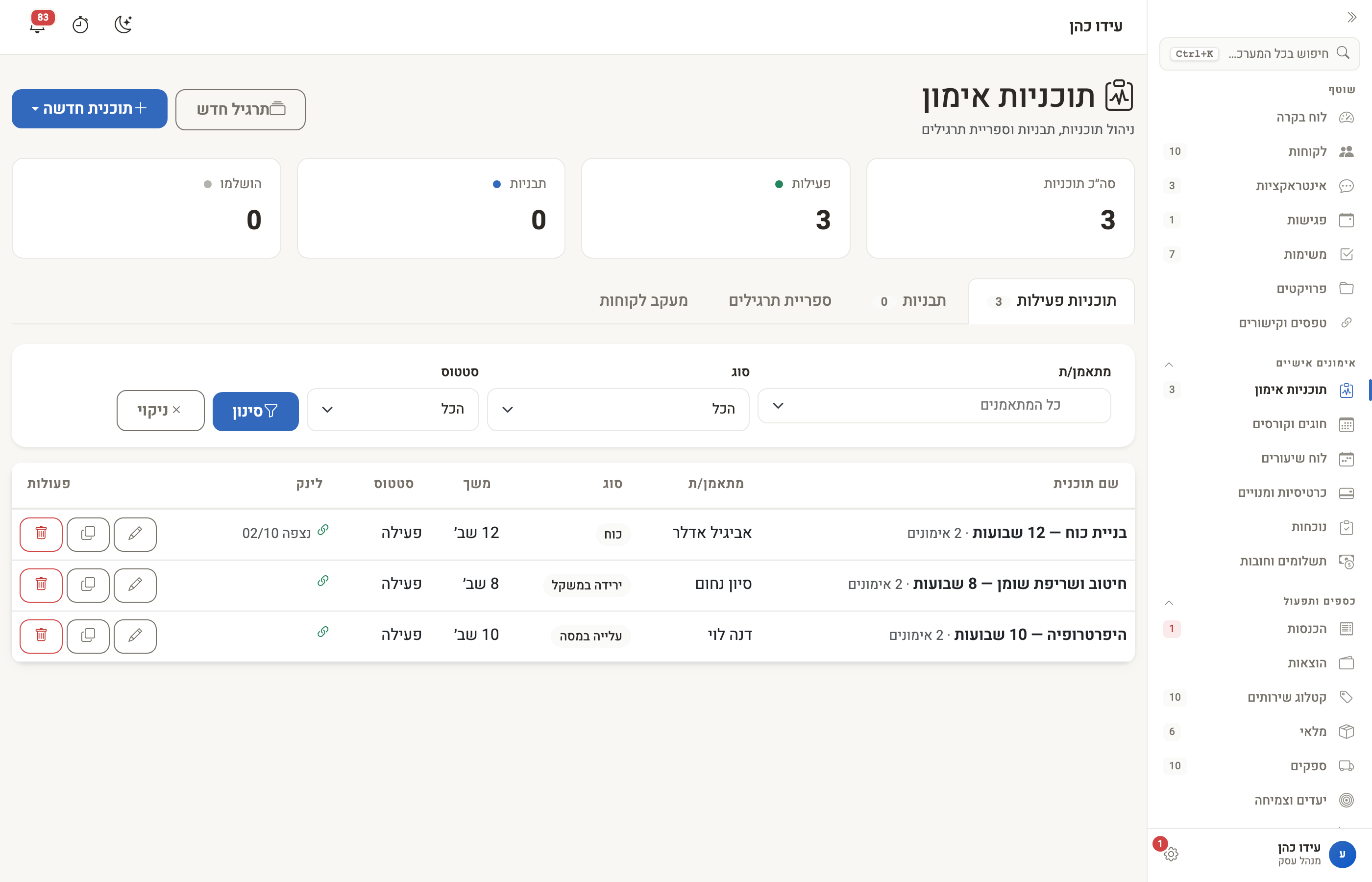The width and height of the screenshot is (1372, 882).
Task: Open the timer clock icon
Action: click(x=80, y=24)
